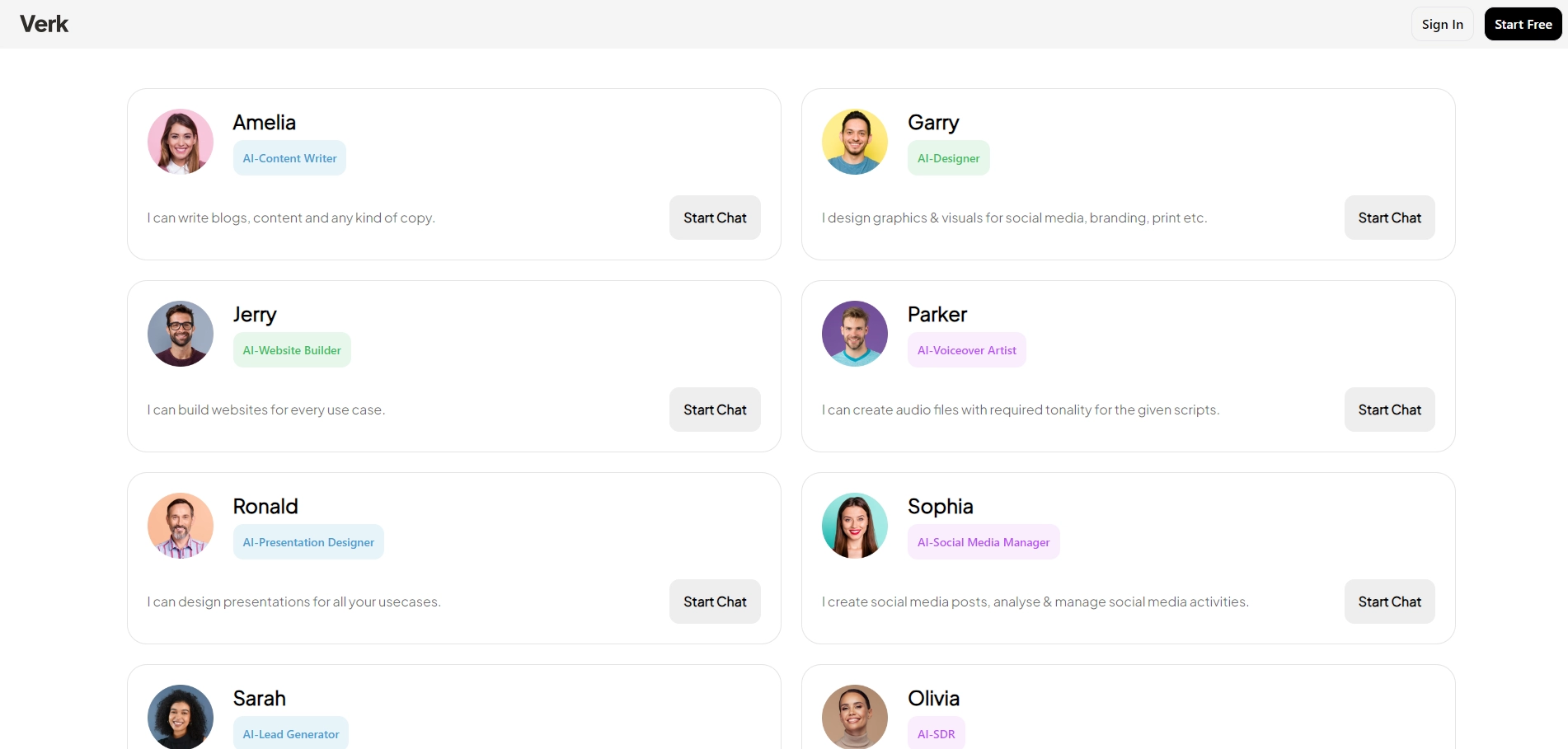Go to the Verk logo home

pyautogui.click(x=45, y=24)
